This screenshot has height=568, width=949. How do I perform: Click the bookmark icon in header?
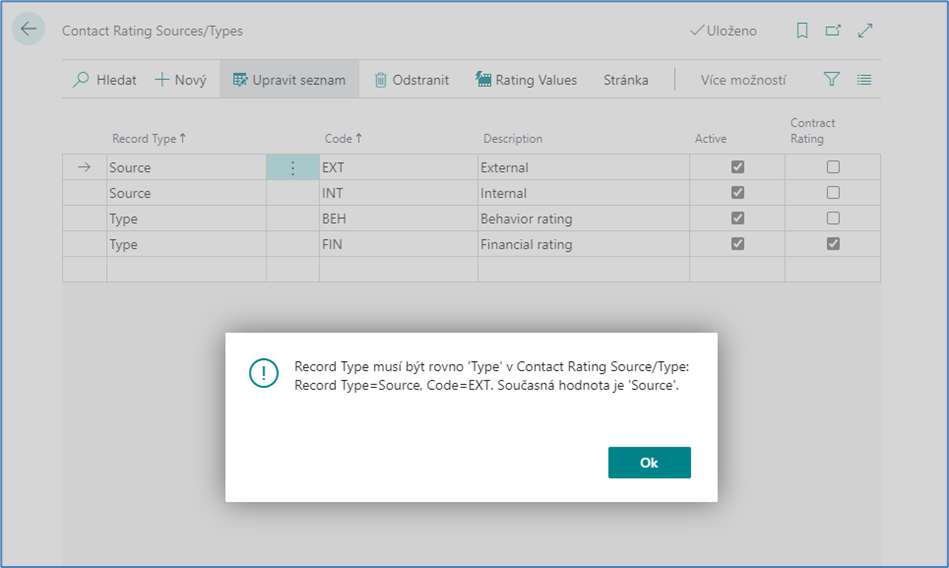802,31
